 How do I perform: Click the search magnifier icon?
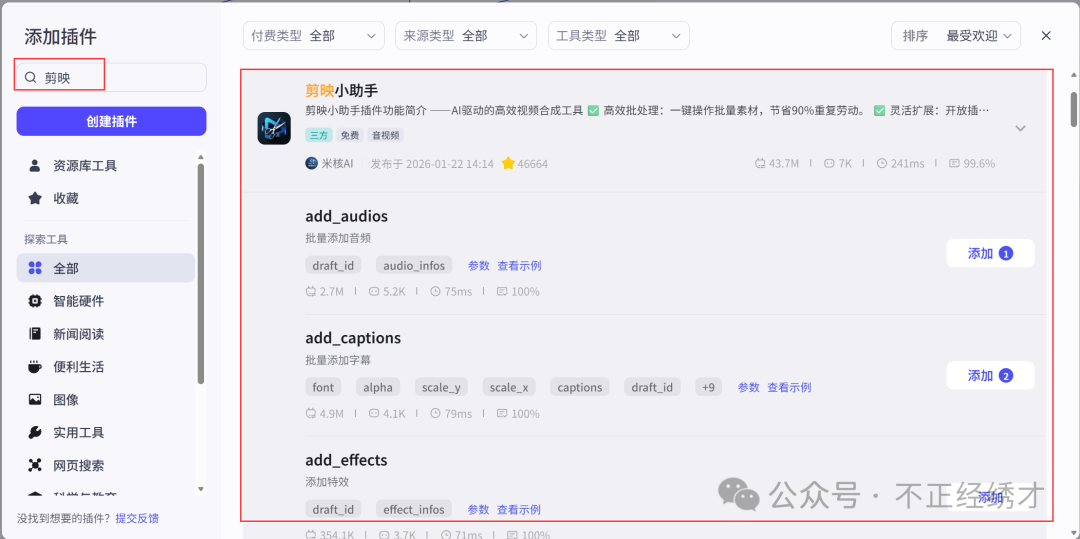30,78
